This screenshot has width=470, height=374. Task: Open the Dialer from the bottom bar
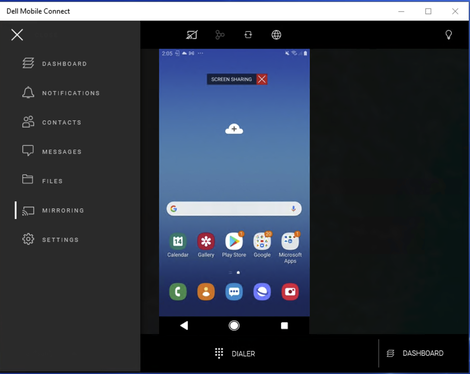point(235,353)
